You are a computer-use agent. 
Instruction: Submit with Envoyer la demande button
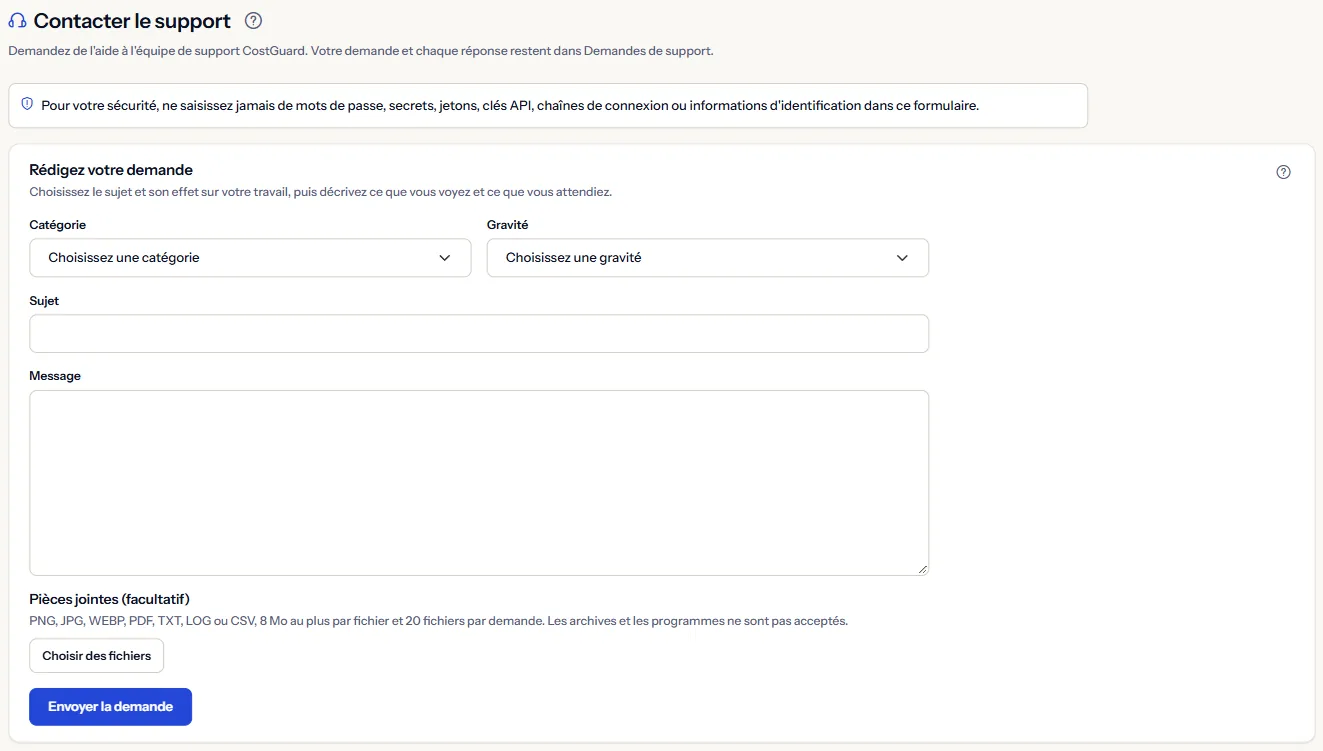[111, 707]
